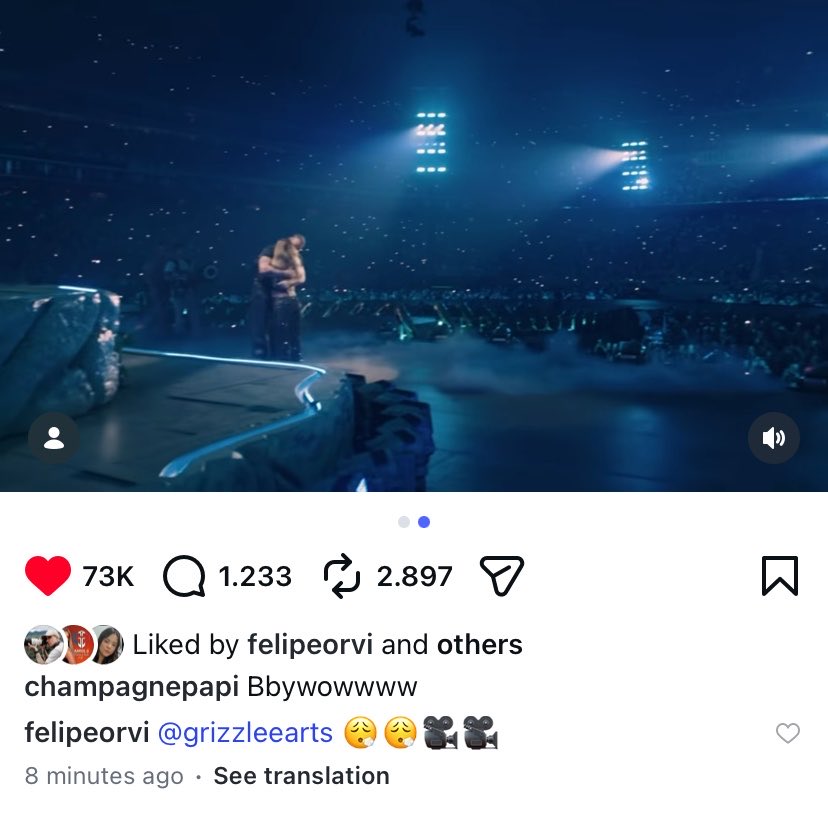The image size is (828, 827).
Task: Mute video using speaker icon
Action: pos(774,438)
